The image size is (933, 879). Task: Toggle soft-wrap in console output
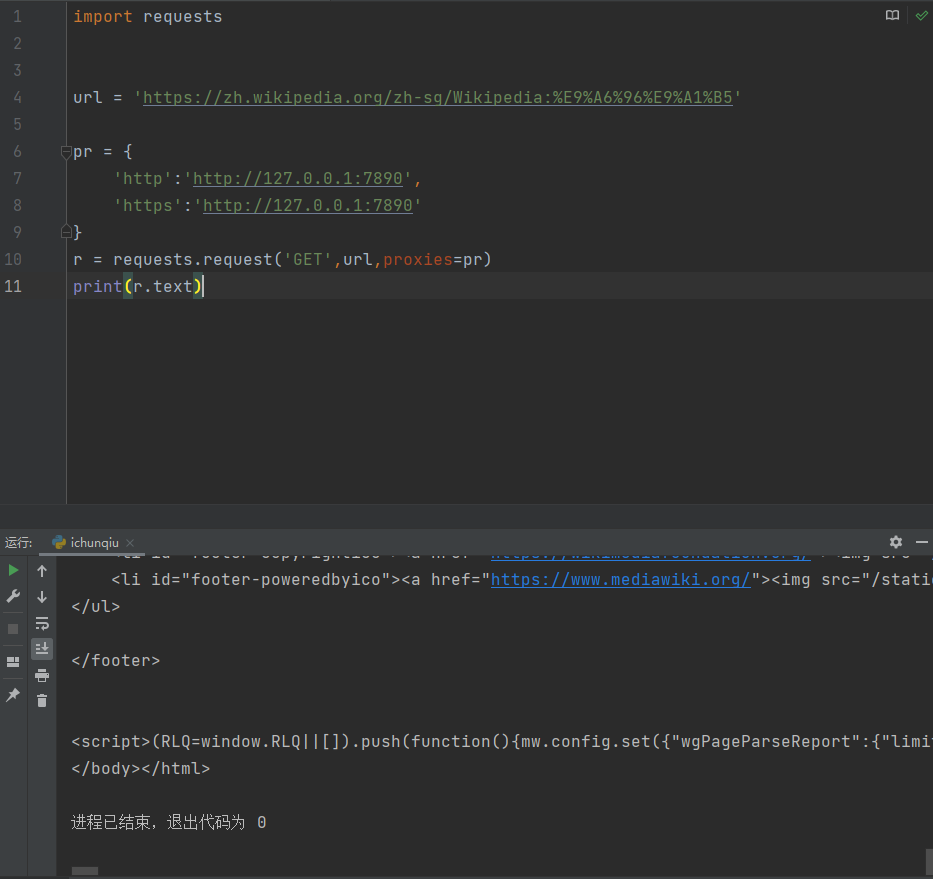42,623
